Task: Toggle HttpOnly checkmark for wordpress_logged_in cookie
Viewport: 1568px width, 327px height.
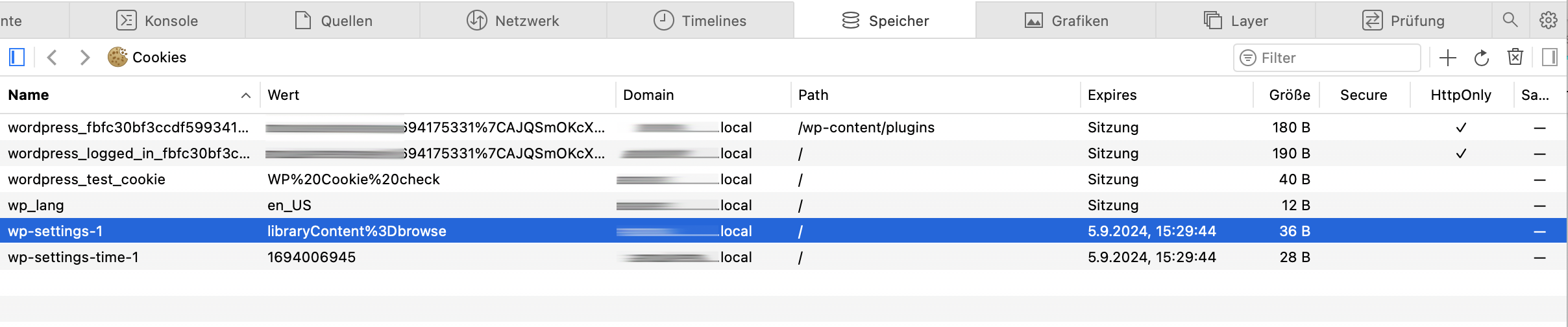Action: (x=1461, y=154)
